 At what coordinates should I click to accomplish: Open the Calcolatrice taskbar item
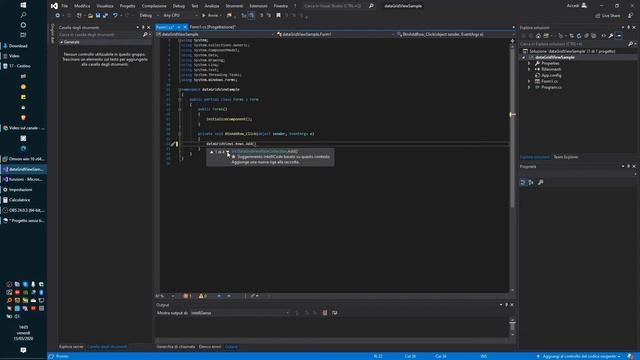pyautogui.click(x=23, y=200)
